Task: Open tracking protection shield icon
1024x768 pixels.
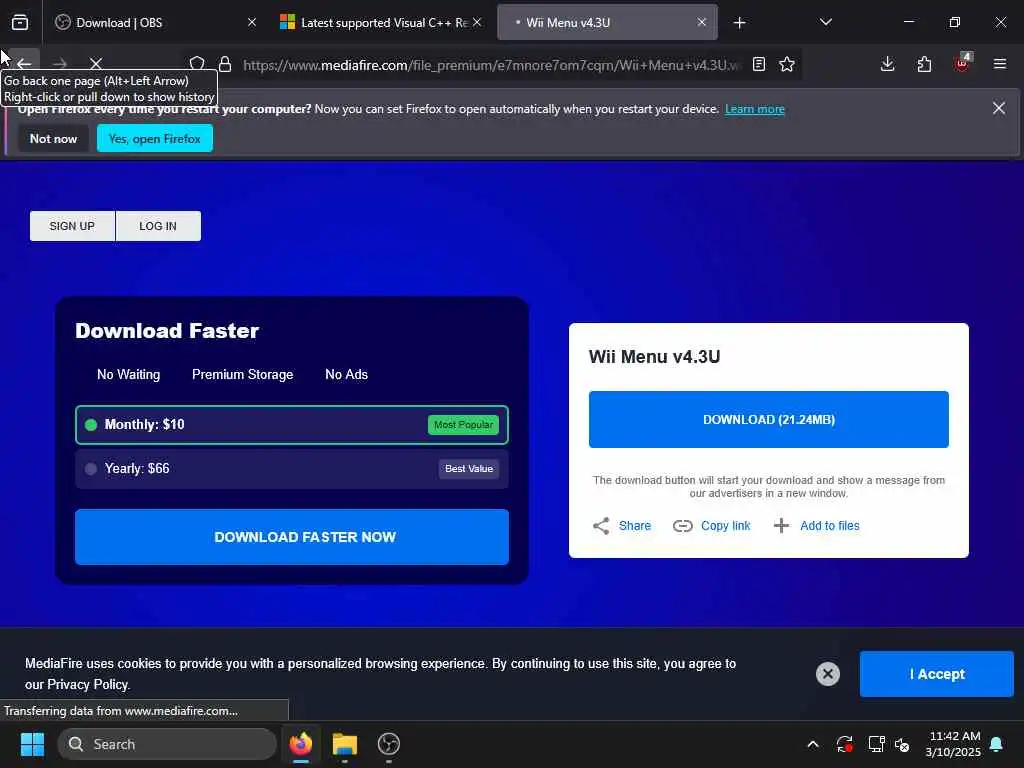Action: click(197, 64)
